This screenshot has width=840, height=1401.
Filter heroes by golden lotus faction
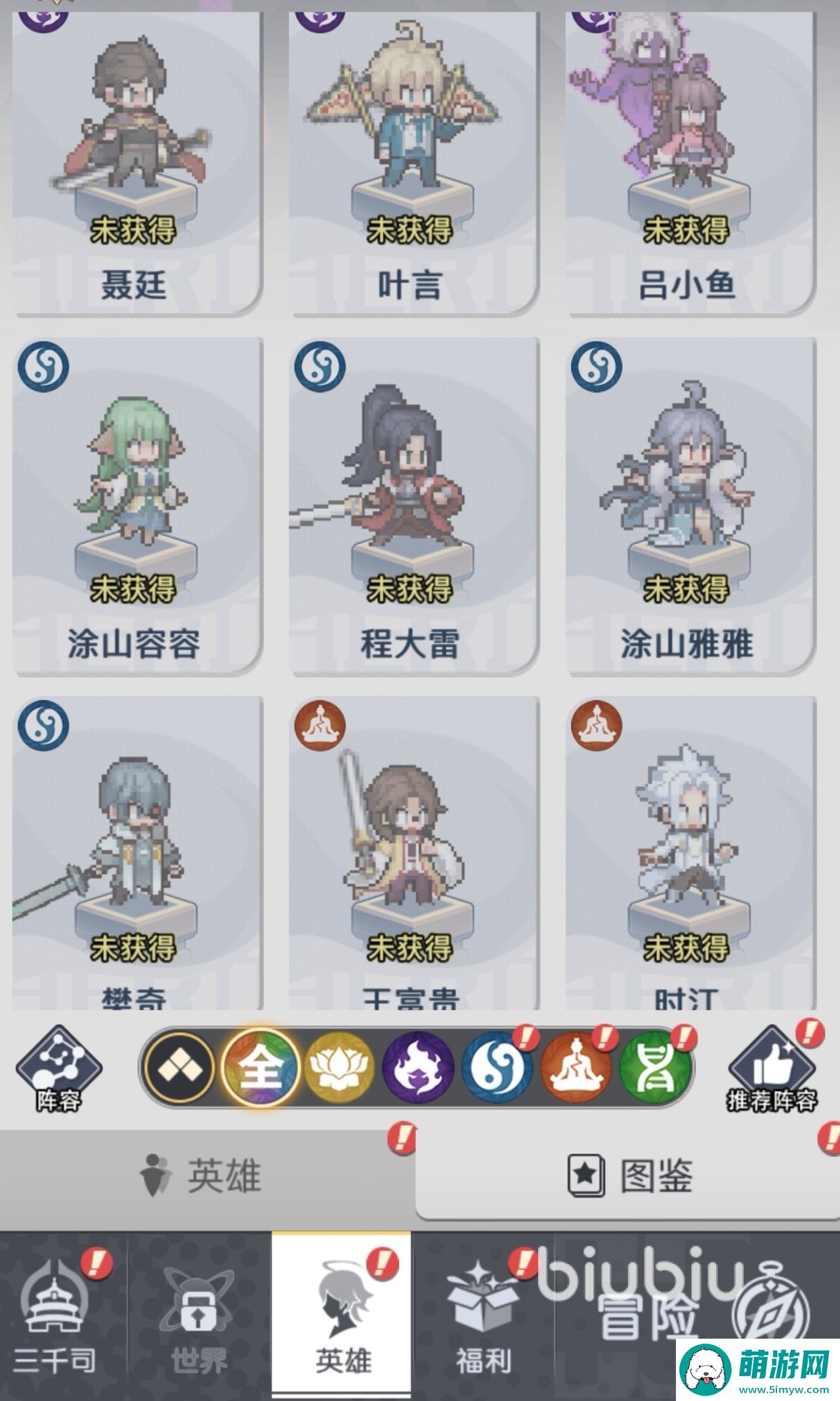[x=340, y=1068]
